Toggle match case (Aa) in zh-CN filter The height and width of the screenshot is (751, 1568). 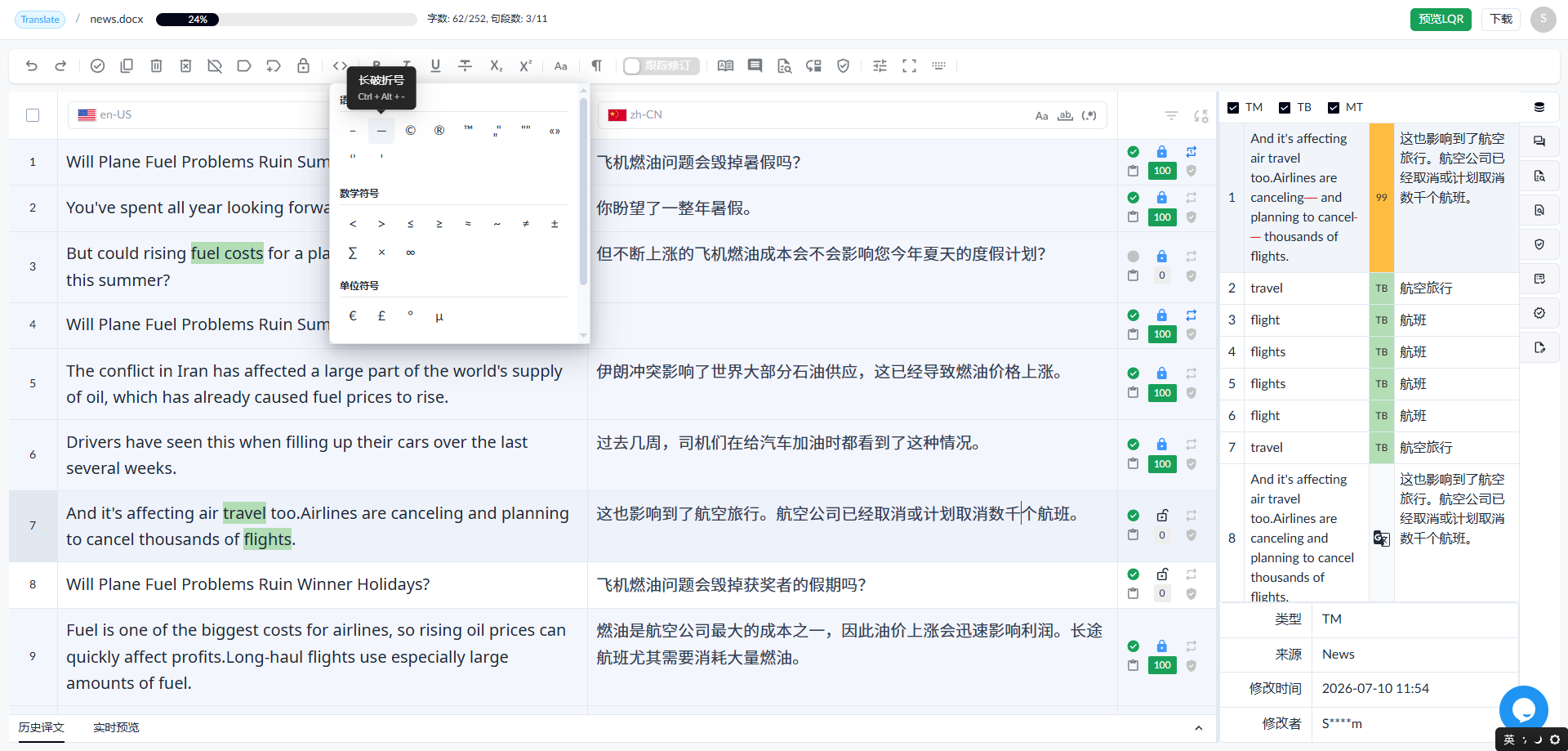1041,116
